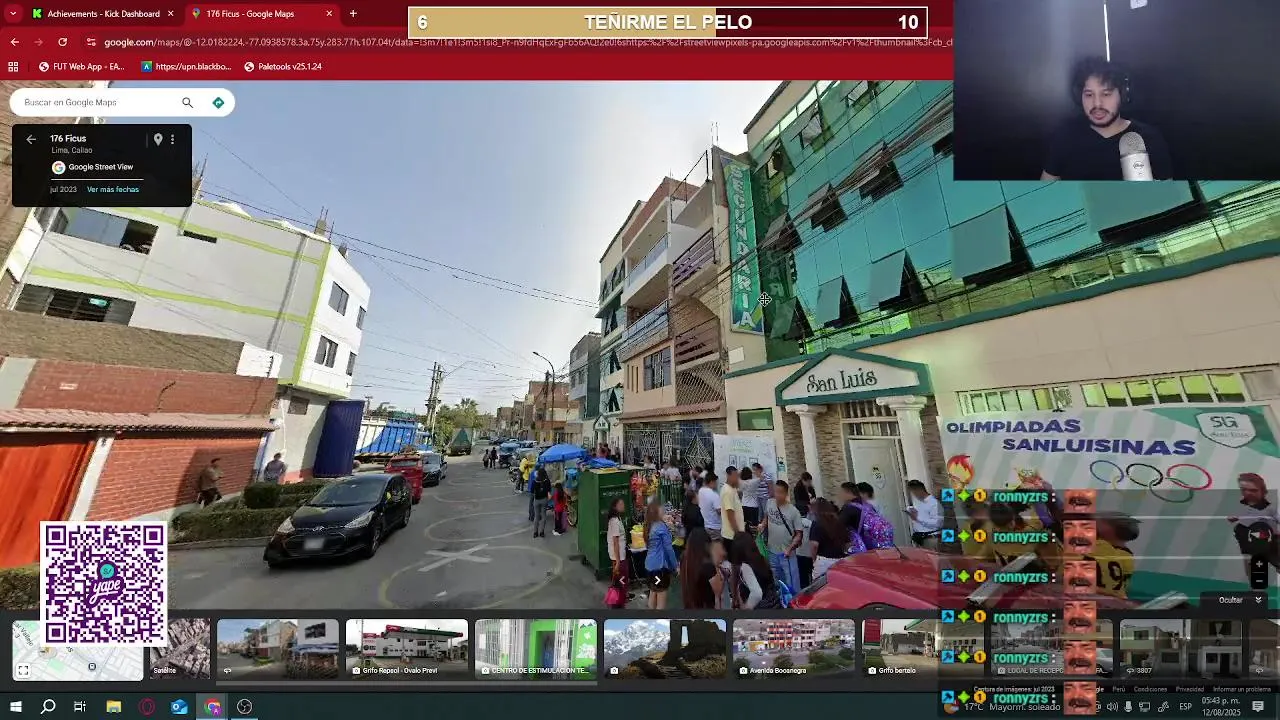Click the jul 2023 capture date
This screenshot has height=720, width=1280.
point(63,189)
